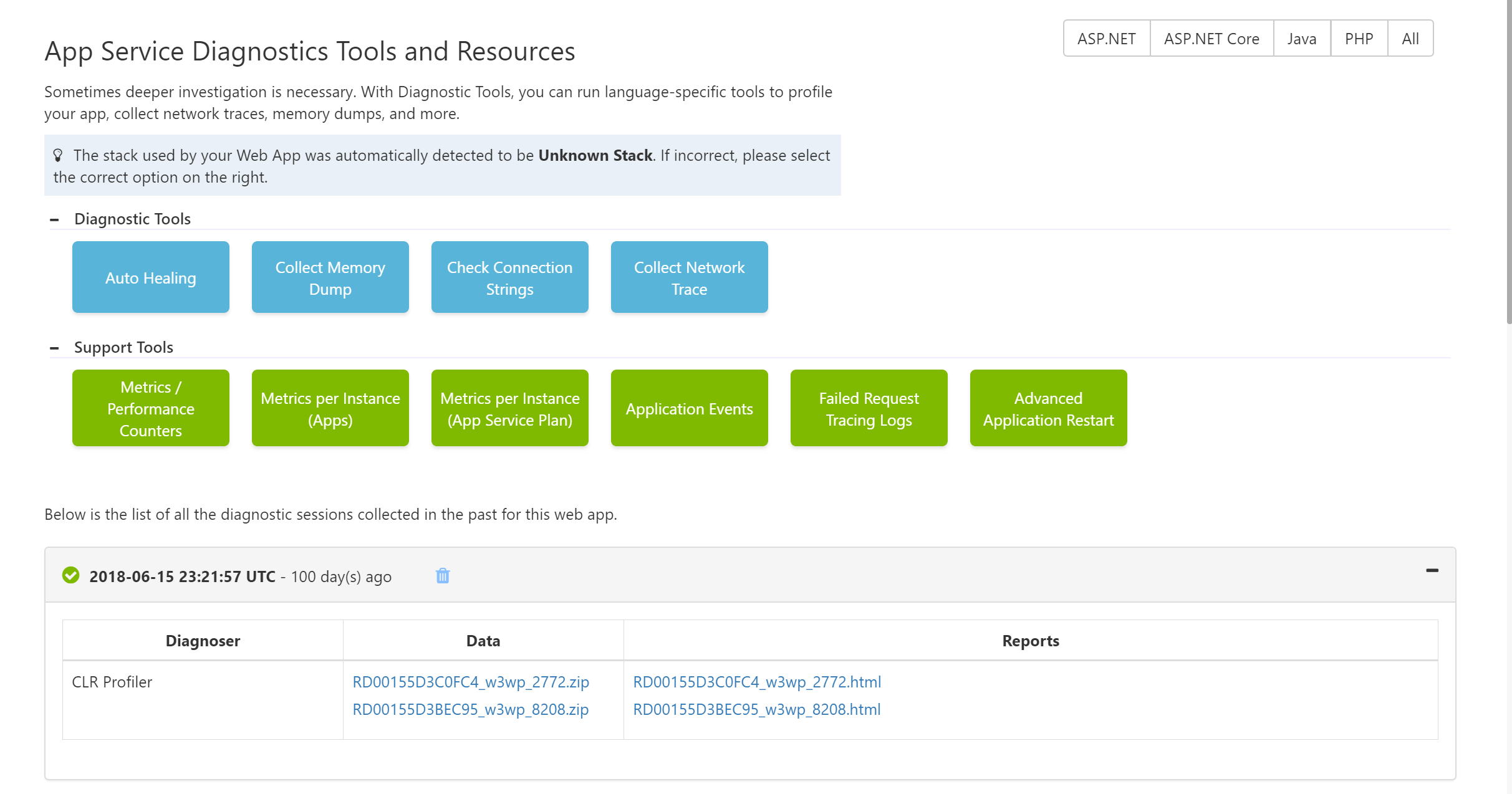Delete the 2018-06-15 diagnostic session
Screen dimensions: 1512x794
pos(443,576)
